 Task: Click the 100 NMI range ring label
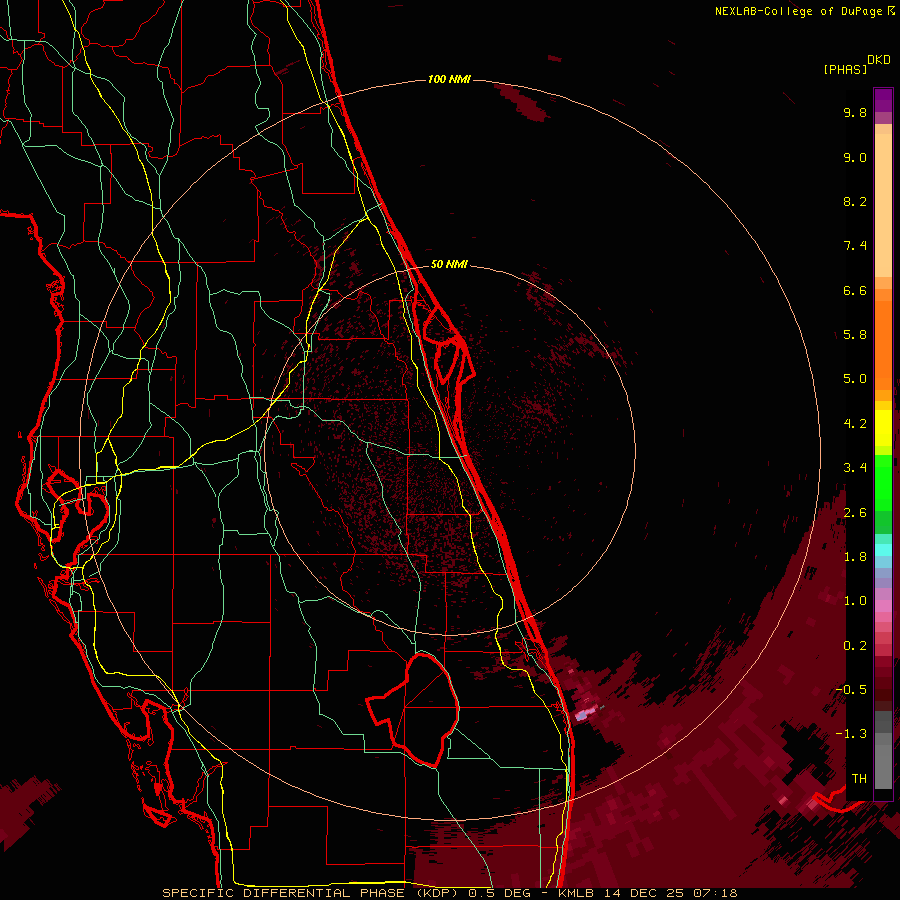coord(448,79)
